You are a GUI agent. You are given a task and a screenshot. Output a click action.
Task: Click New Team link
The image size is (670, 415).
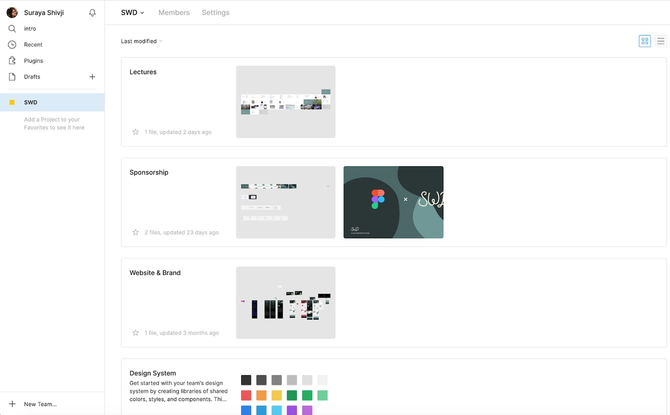click(x=40, y=404)
